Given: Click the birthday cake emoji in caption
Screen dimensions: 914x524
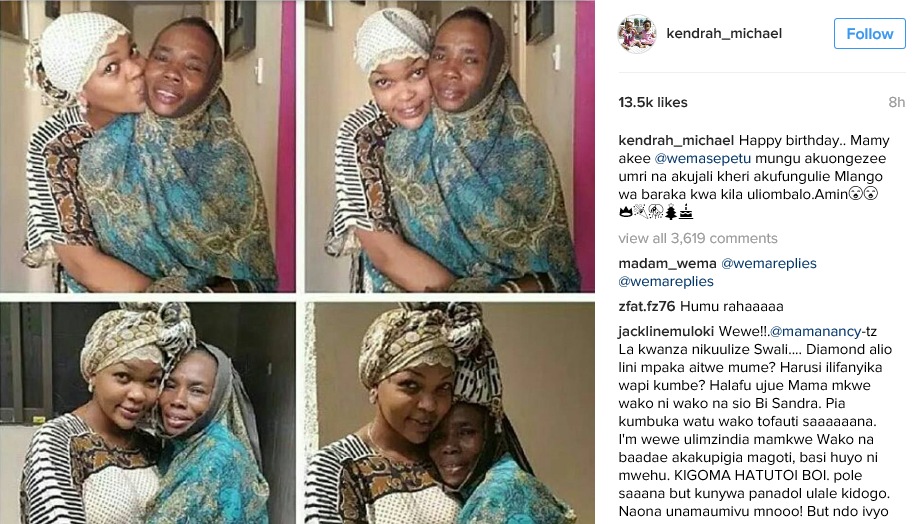Looking at the screenshot, I should [686, 212].
